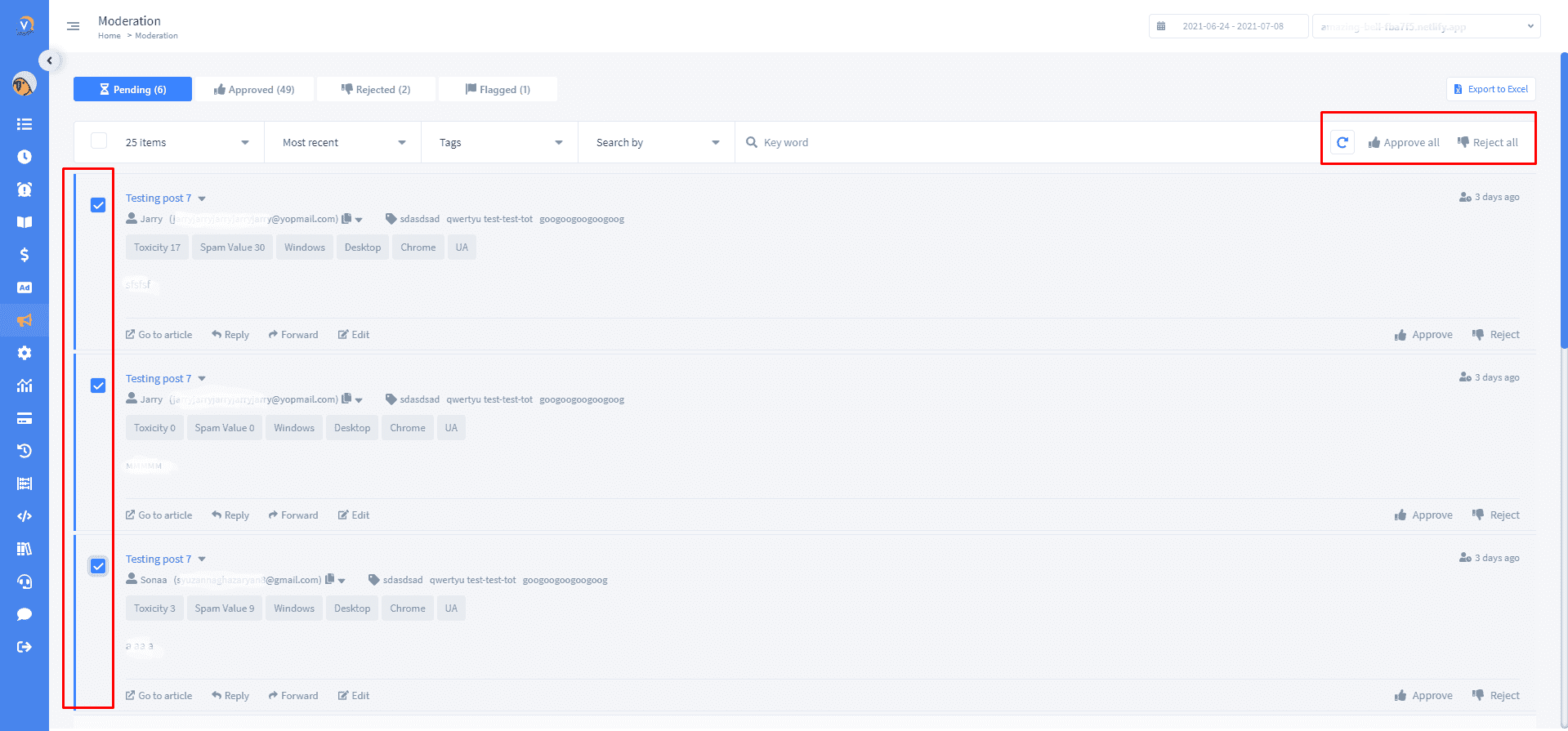Open the site selector dropdown at top right
Viewport: 1568px width, 731px height.
pyautogui.click(x=1427, y=26)
